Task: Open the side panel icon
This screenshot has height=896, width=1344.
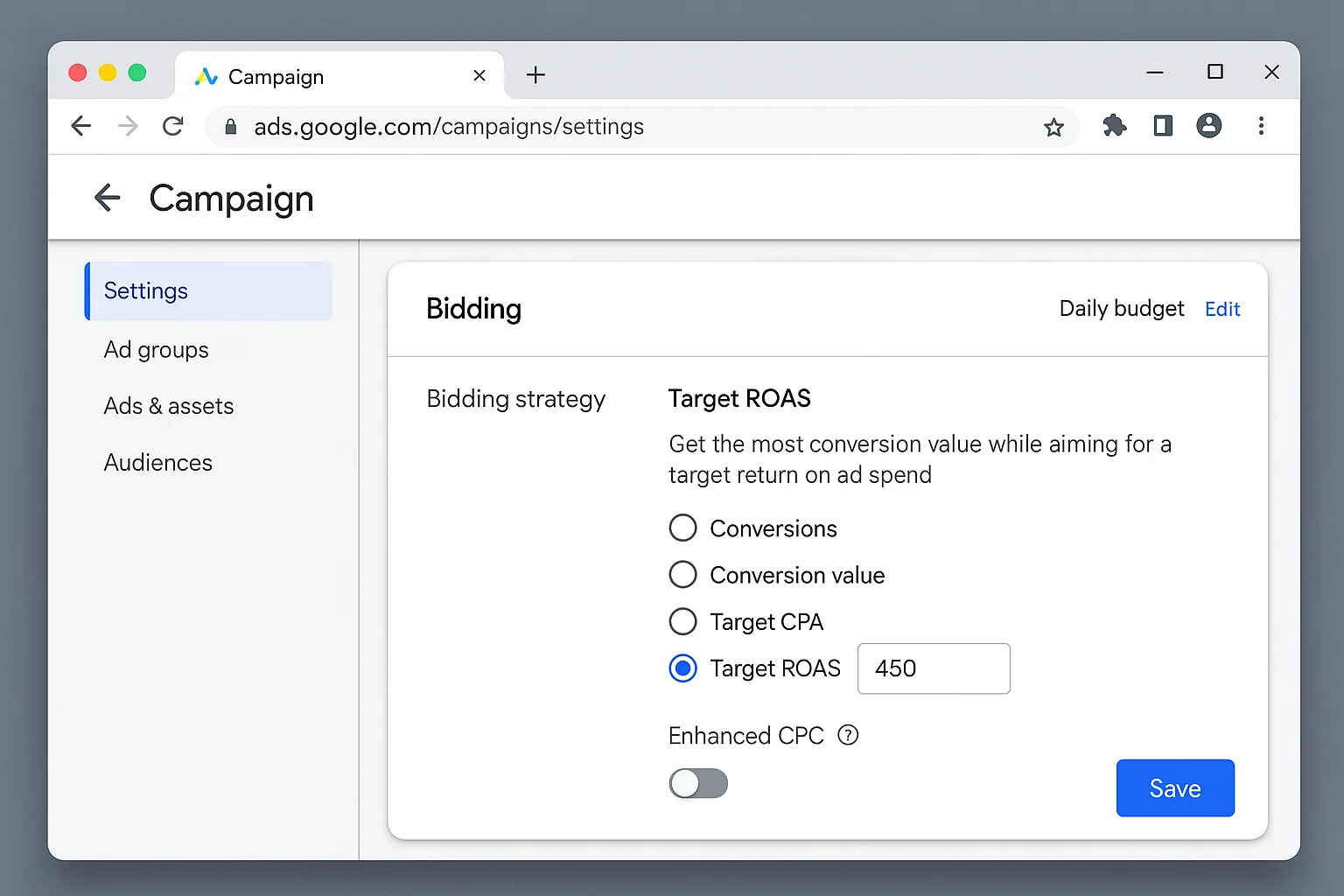Action: pyautogui.click(x=1162, y=126)
